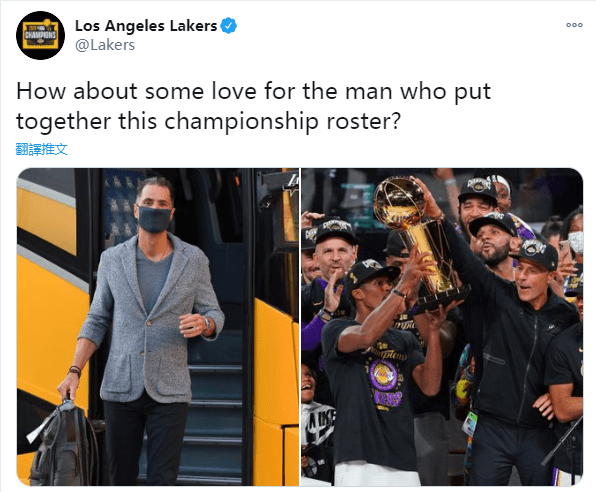Click the blue verified badge
The image size is (596, 492).
click(229, 26)
